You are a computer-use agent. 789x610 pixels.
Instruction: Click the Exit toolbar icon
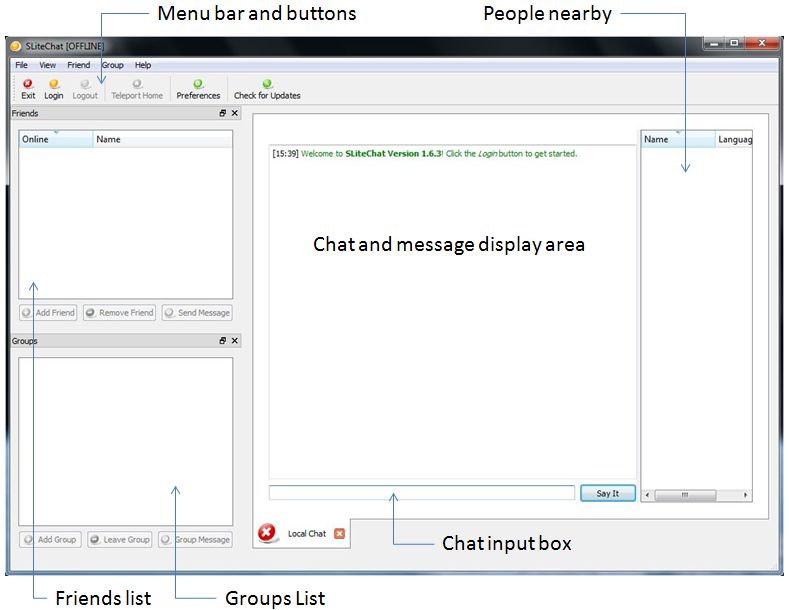click(x=28, y=85)
